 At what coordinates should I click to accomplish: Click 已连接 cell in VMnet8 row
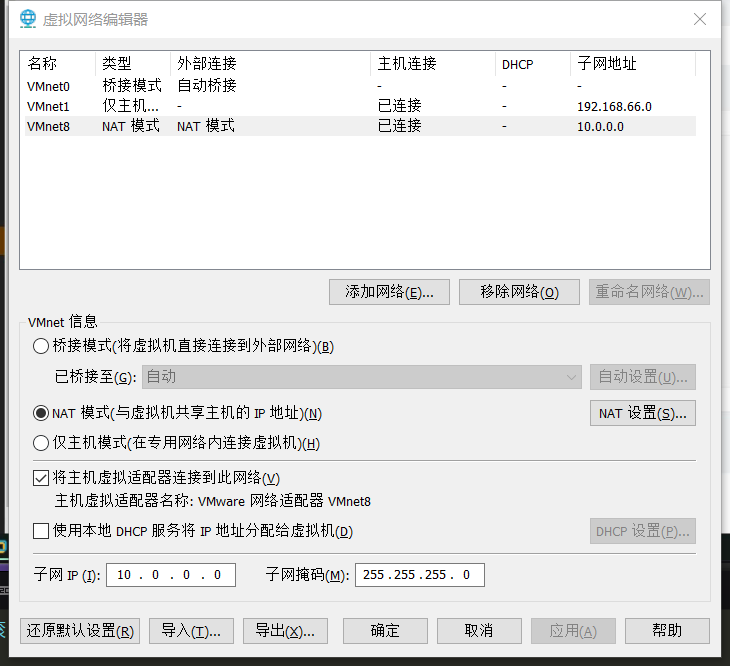click(x=399, y=126)
